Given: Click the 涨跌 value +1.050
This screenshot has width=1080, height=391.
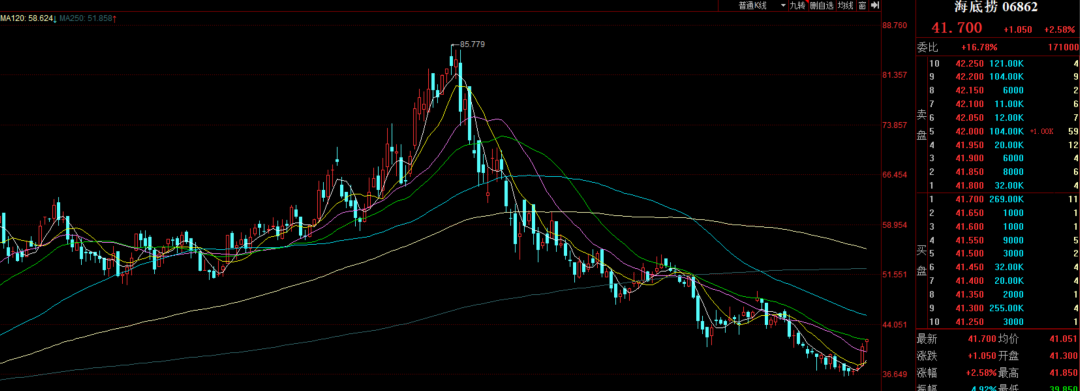Looking at the screenshot, I should [x=981, y=356].
